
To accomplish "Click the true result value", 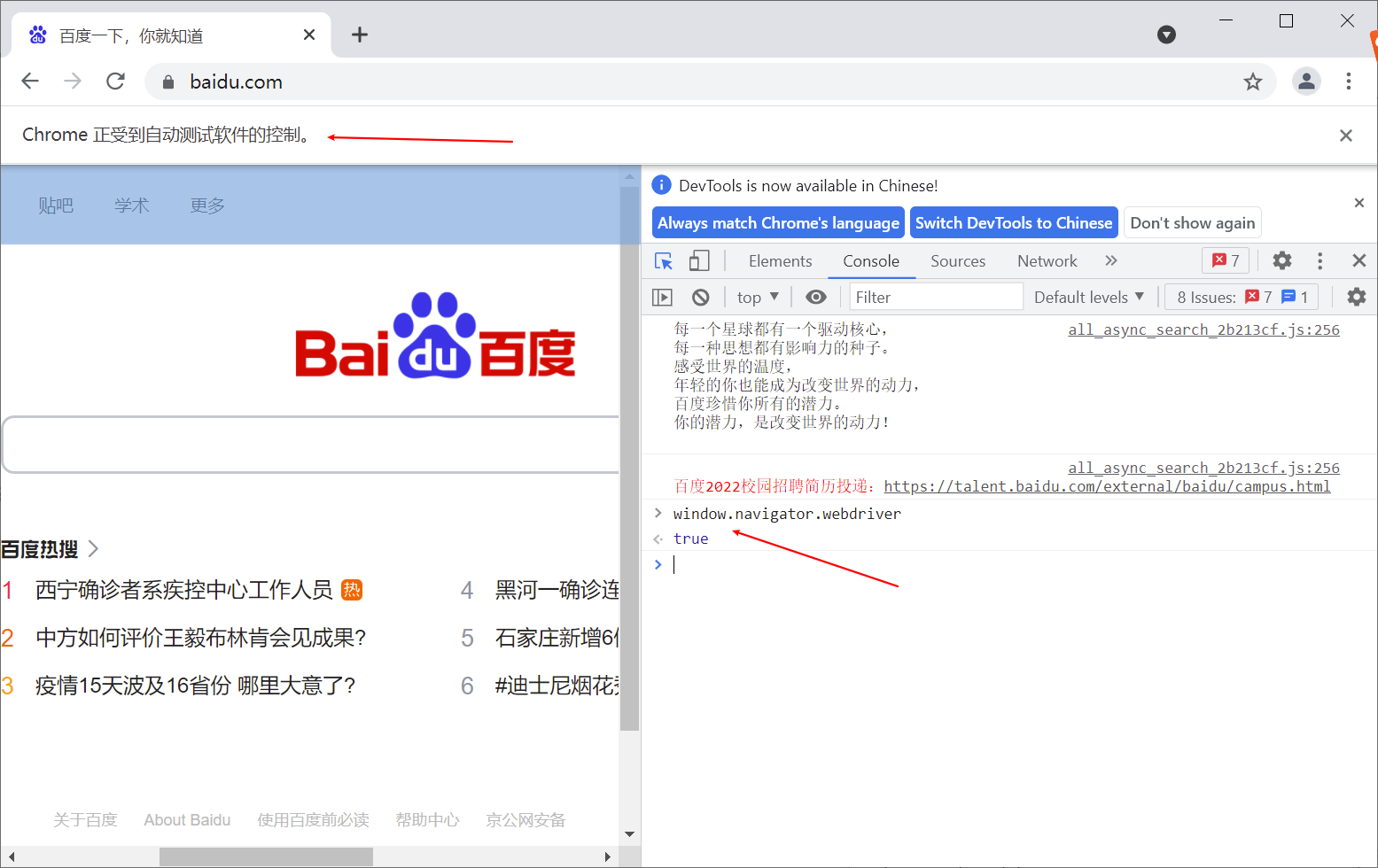I will (690, 539).
